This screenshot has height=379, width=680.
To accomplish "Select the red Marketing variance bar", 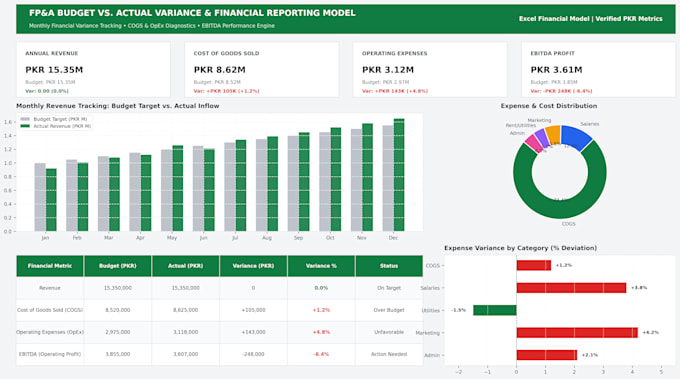I will click(x=577, y=333).
